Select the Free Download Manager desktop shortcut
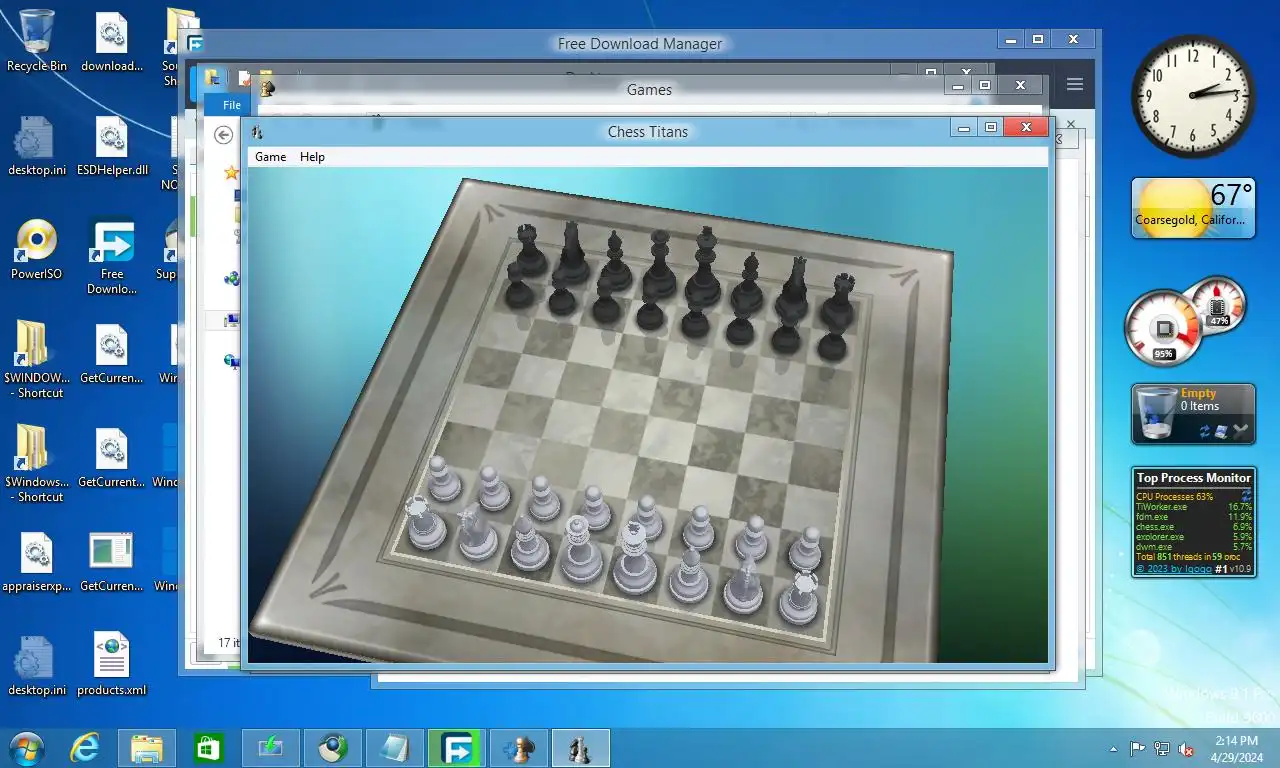The height and width of the screenshot is (768, 1280). point(112,258)
